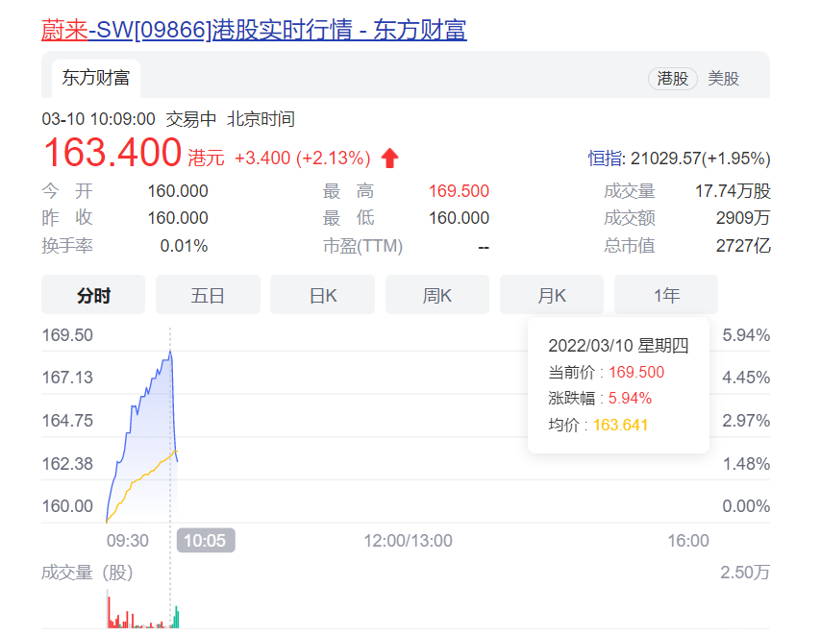
Task: Click the 09:30 x-axis time label
Action: point(128,540)
